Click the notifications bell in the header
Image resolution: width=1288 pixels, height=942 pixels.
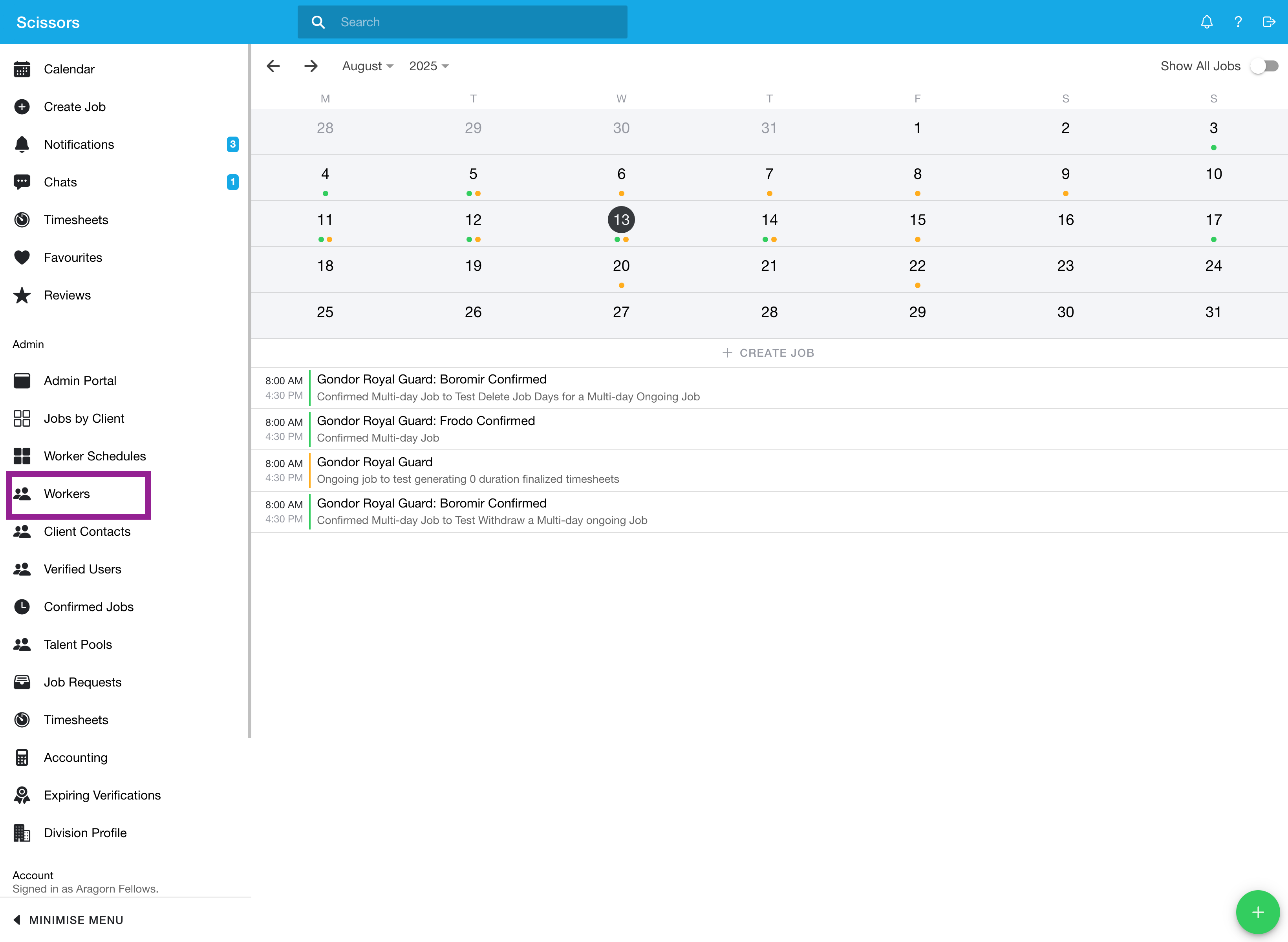(1206, 22)
